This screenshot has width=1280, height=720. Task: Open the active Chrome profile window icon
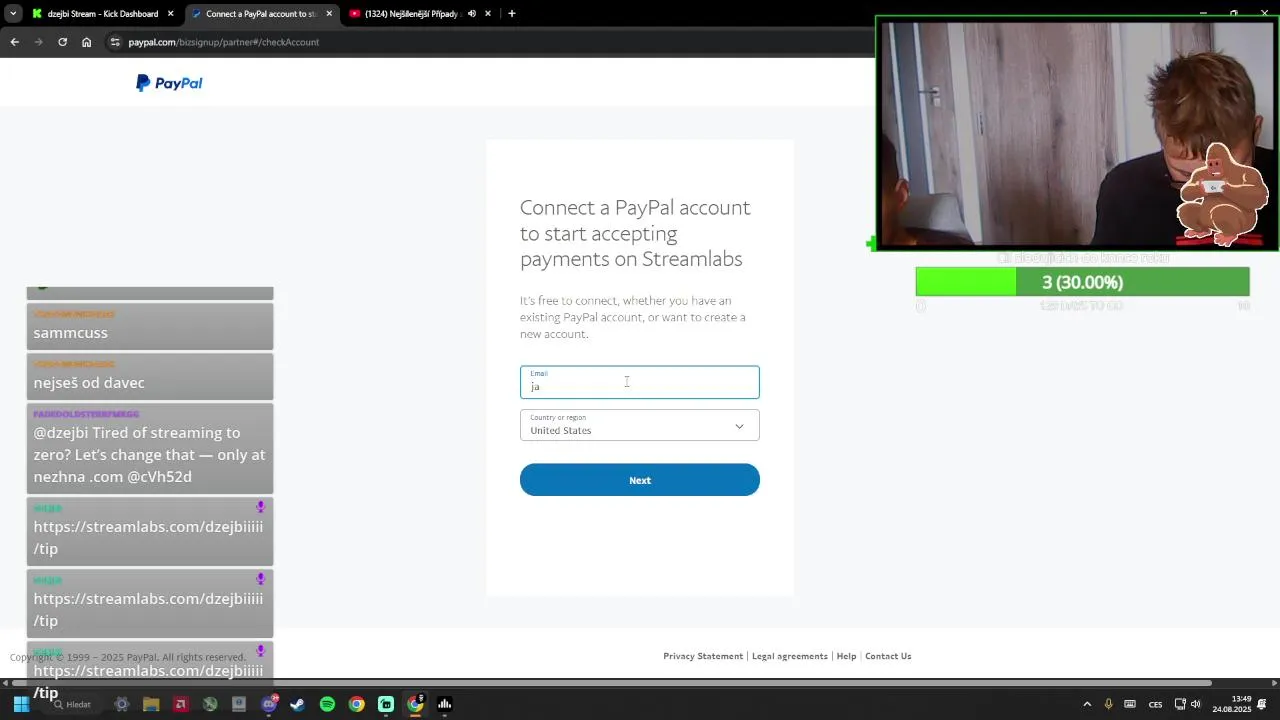tap(415, 704)
